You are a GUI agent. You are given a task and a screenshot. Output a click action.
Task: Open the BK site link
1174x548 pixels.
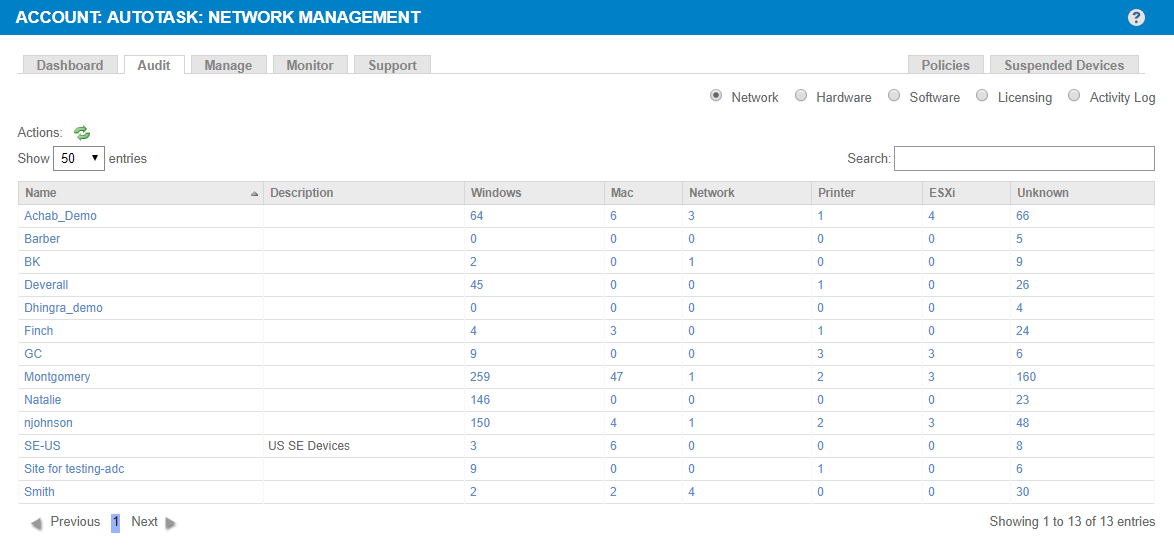[32, 262]
